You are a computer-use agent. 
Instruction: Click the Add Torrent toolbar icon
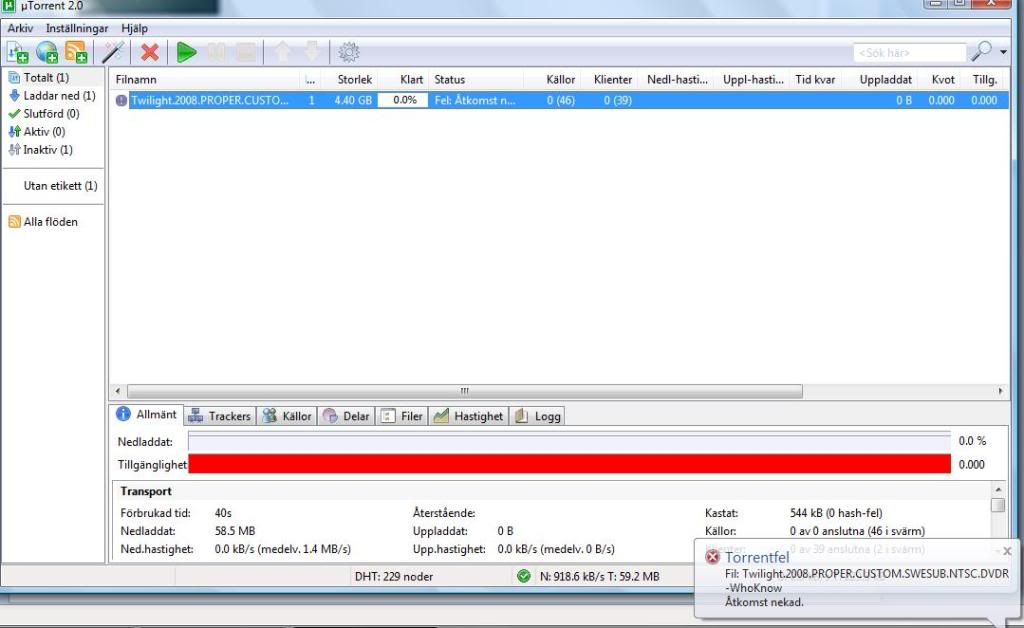(x=17, y=52)
